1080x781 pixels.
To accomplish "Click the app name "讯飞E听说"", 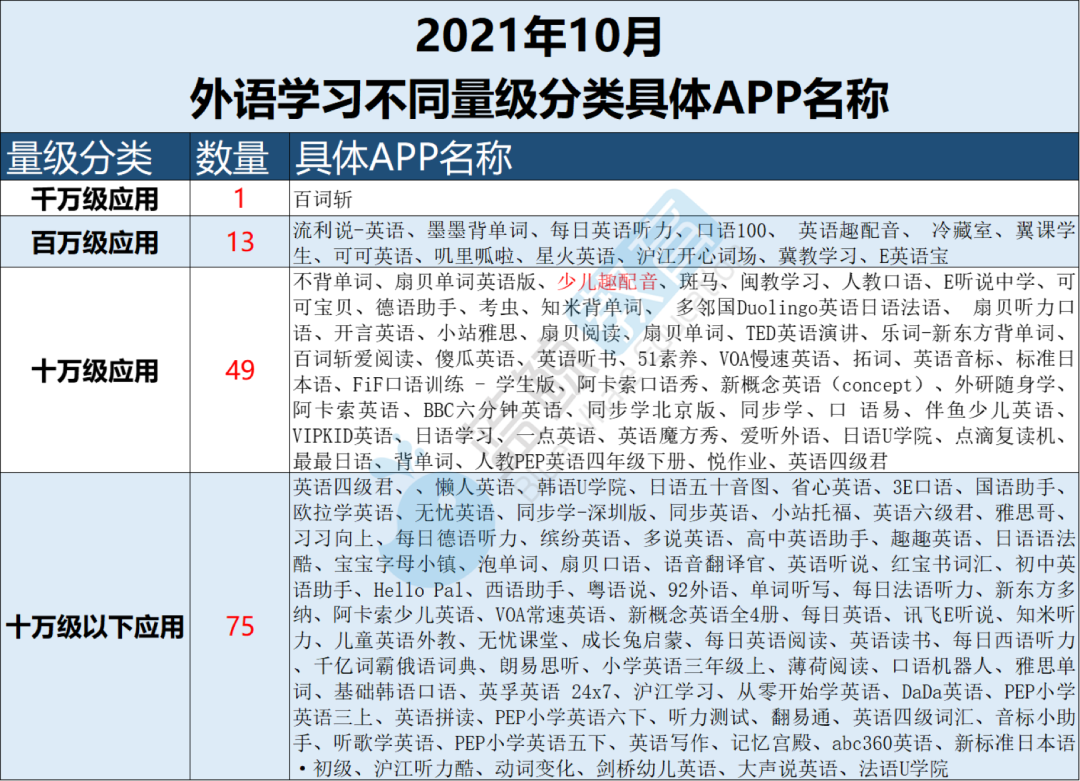I will (x=949, y=614).
